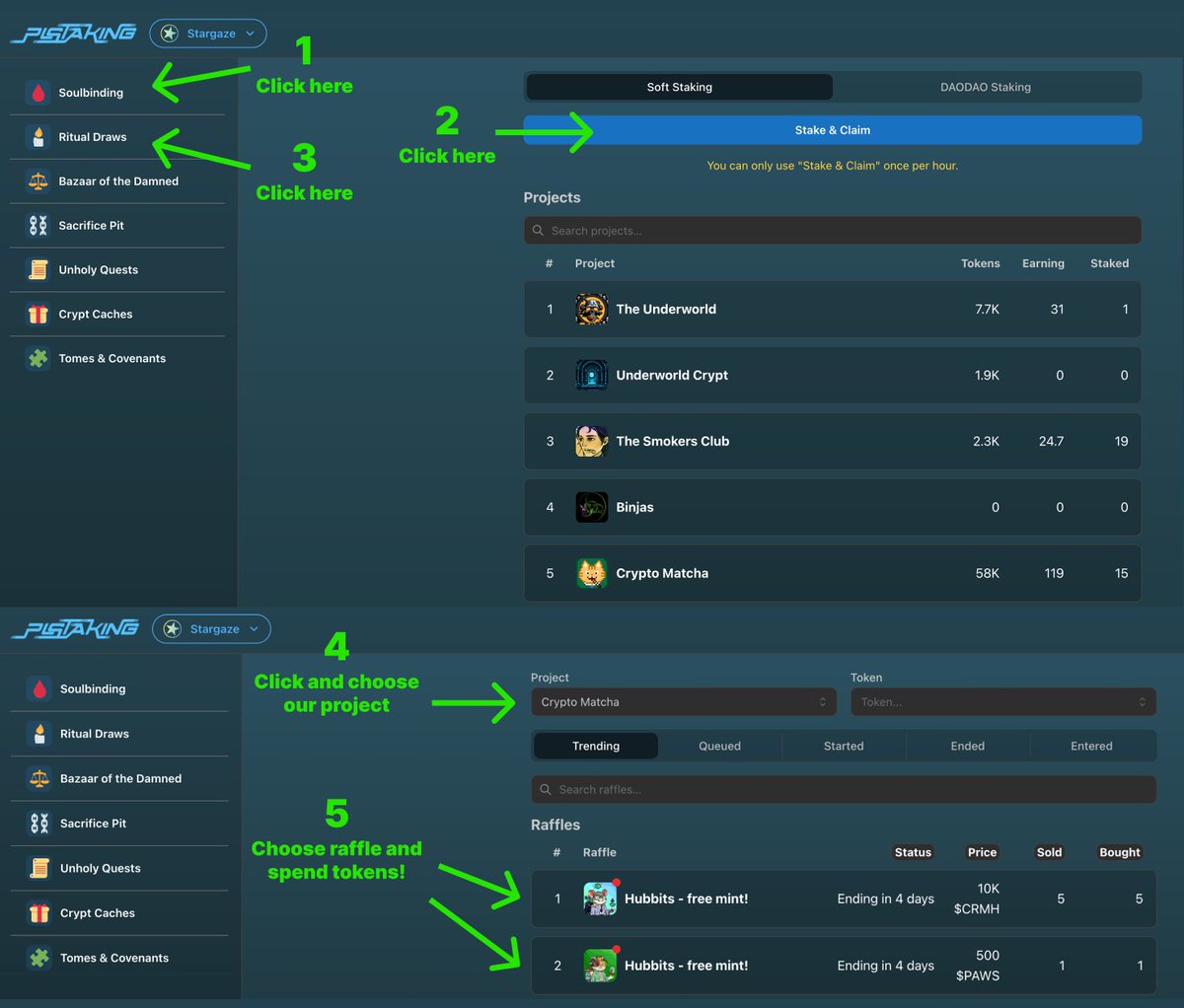Click Unholy Quests scroll icon on the Raffles screen

coord(39,869)
